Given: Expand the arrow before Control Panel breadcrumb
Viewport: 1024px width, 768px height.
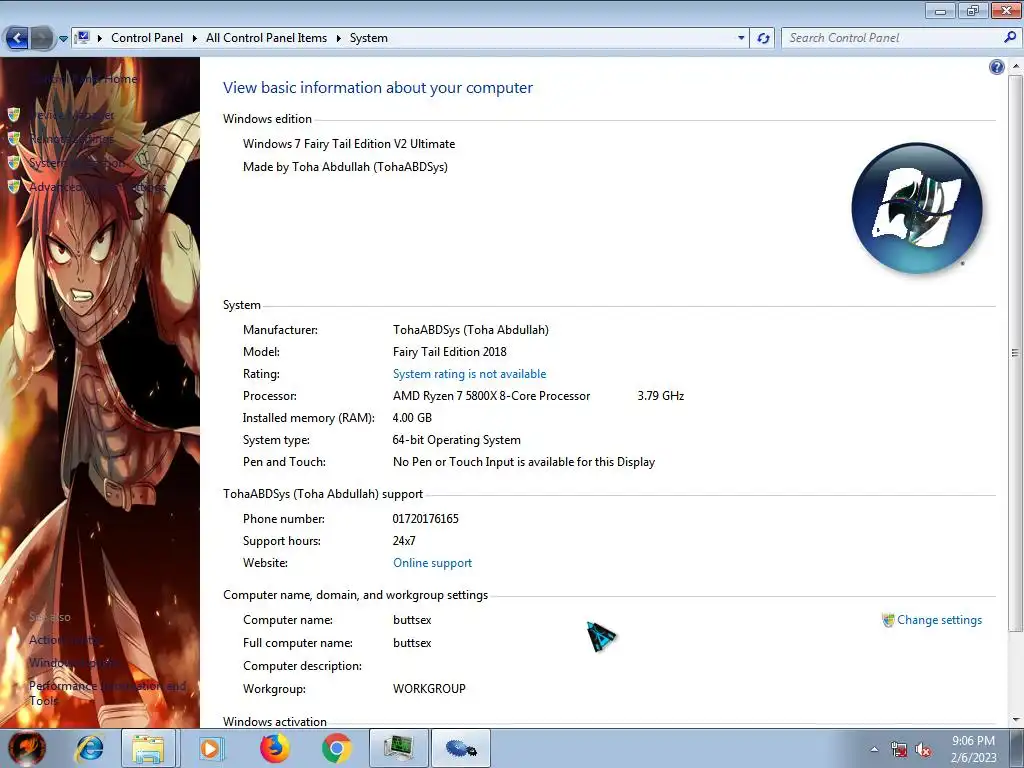Looking at the screenshot, I should pos(100,38).
